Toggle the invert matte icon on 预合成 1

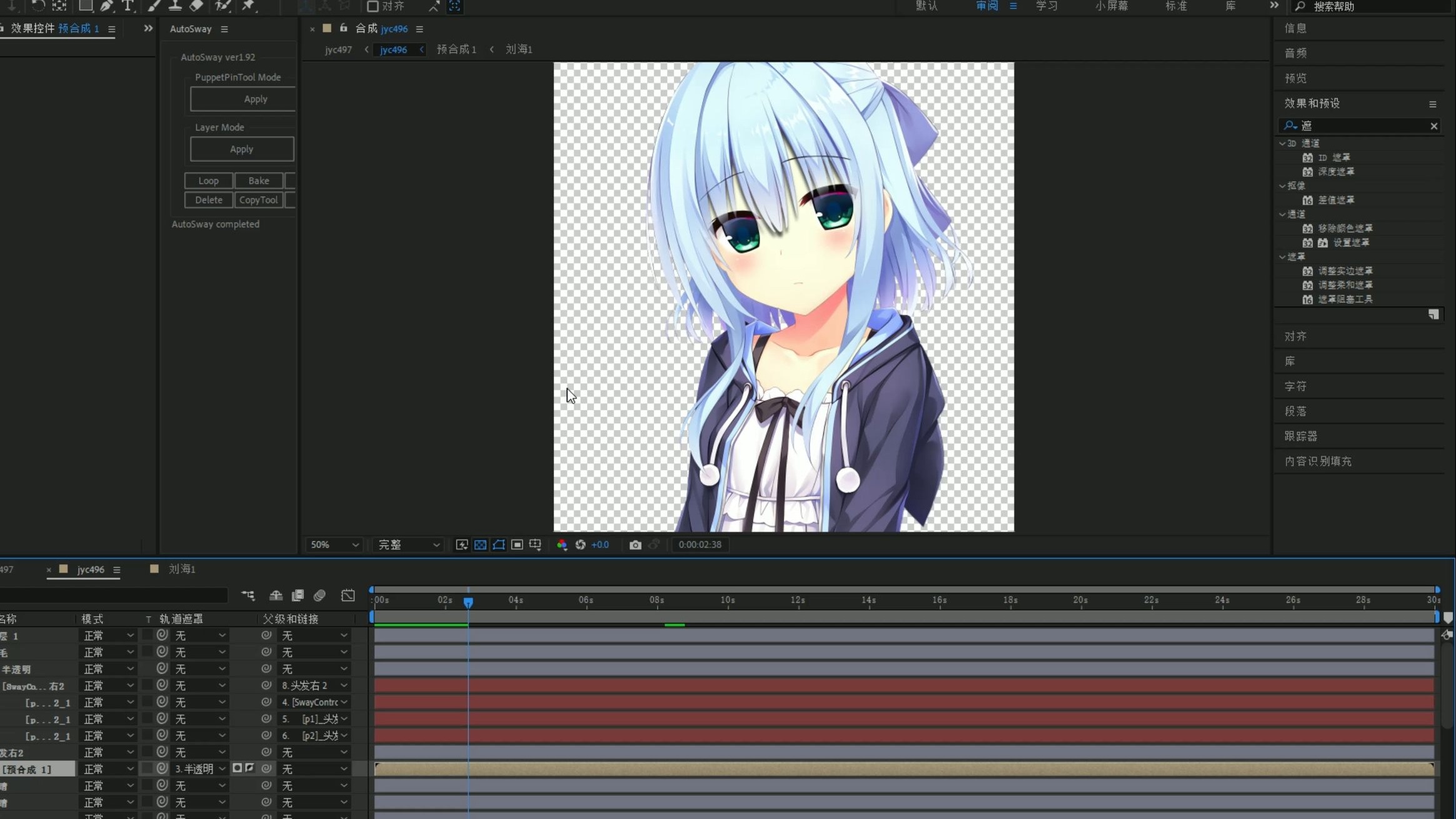tap(249, 768)
